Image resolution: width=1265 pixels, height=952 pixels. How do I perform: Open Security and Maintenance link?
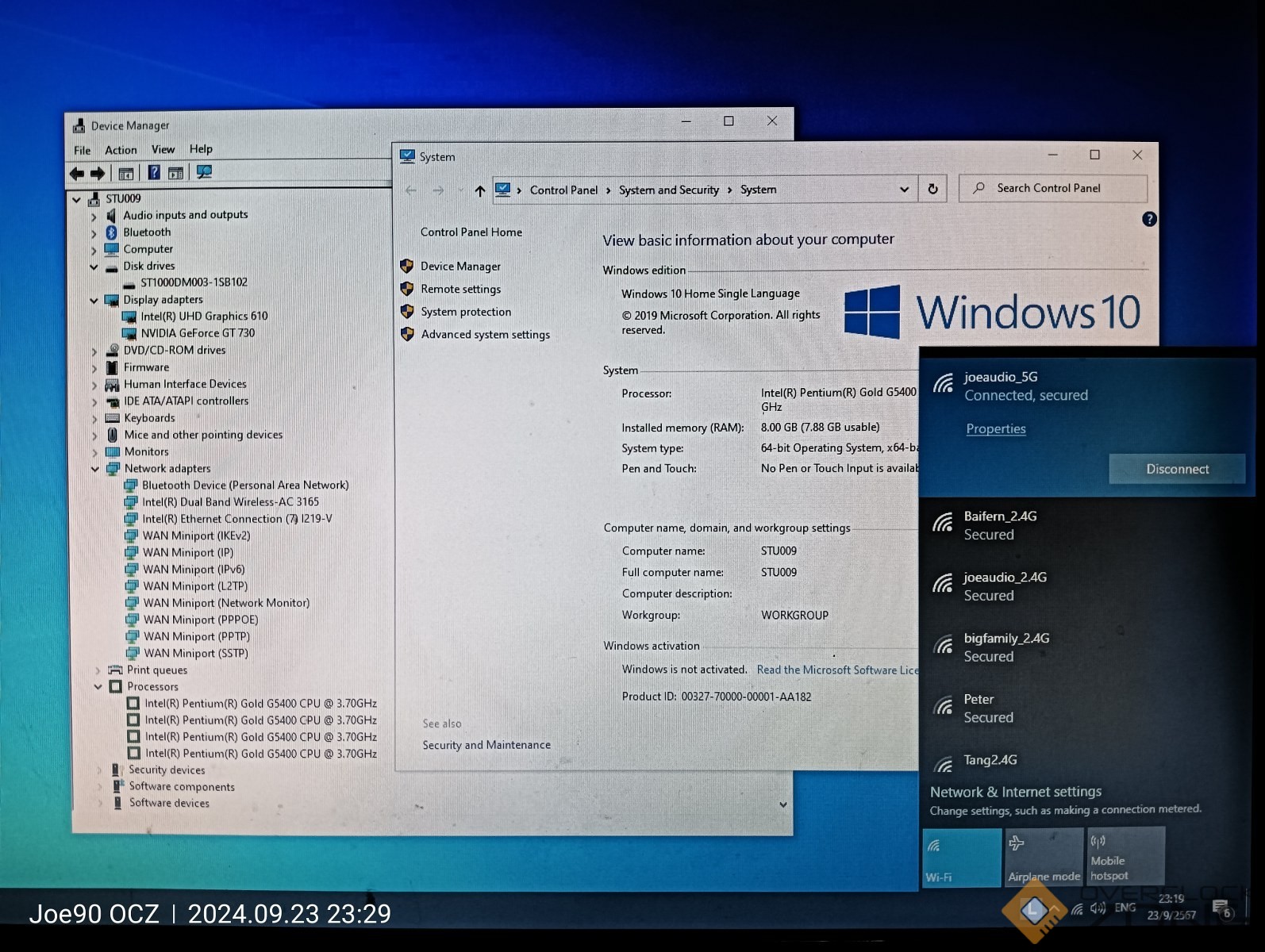click(486, 745)
